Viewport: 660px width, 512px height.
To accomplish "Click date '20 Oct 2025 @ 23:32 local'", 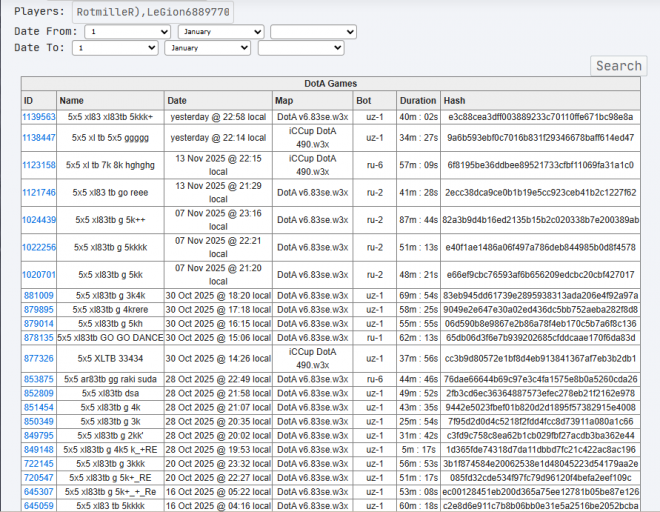I will [218, 464].
